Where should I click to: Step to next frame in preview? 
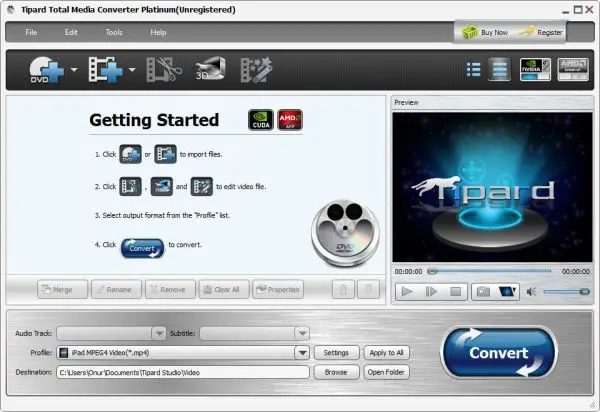pyautogui.click(x=431, y=292)
